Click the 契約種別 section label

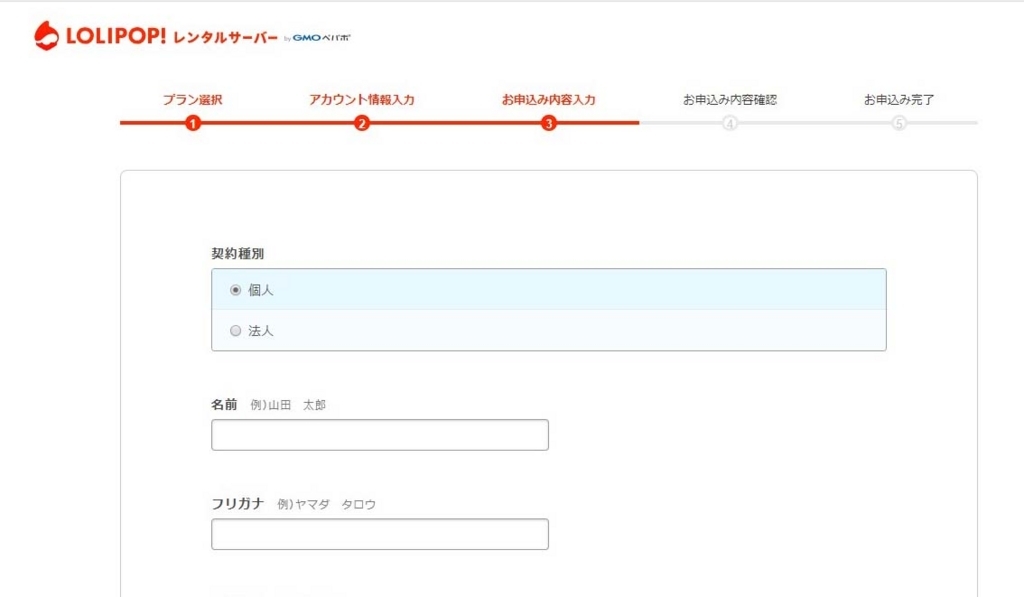tap(237, 253)
